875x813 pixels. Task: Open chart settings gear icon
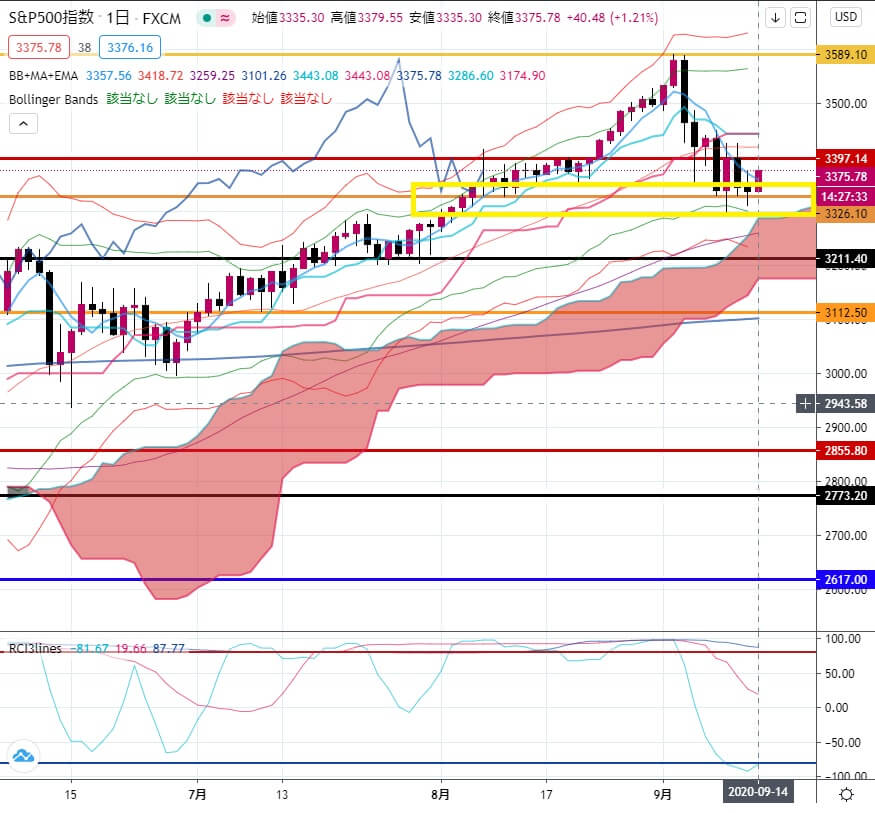(x=846, y=794)
